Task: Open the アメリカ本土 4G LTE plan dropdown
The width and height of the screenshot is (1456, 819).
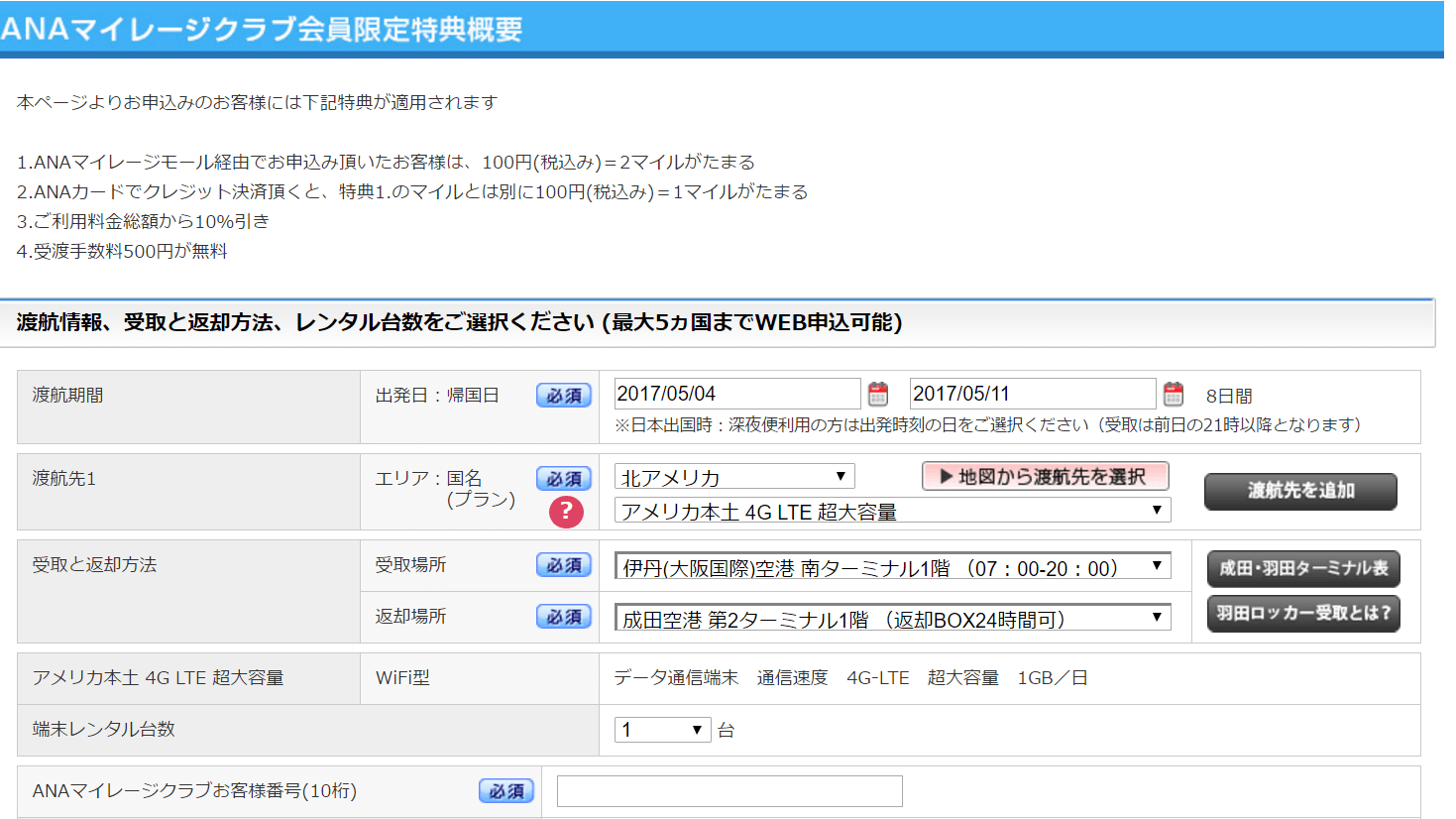Action: point(892,511)
